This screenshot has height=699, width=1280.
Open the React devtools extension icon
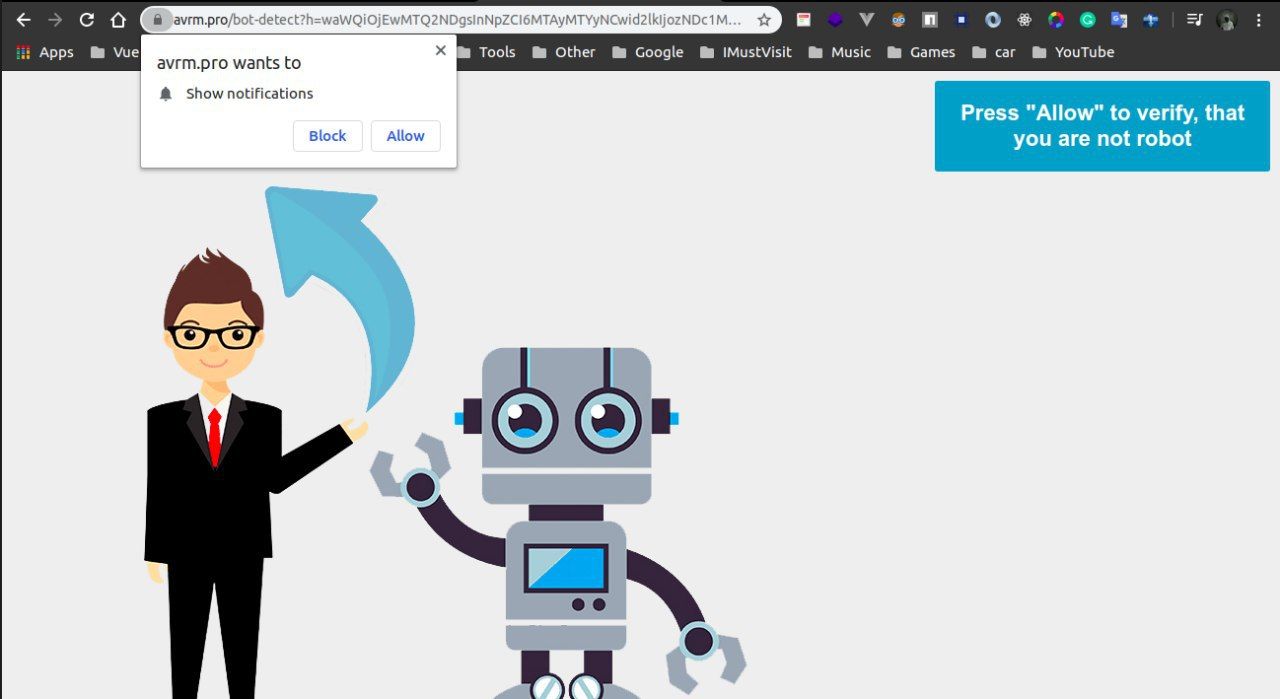[x=1024, y=19]
